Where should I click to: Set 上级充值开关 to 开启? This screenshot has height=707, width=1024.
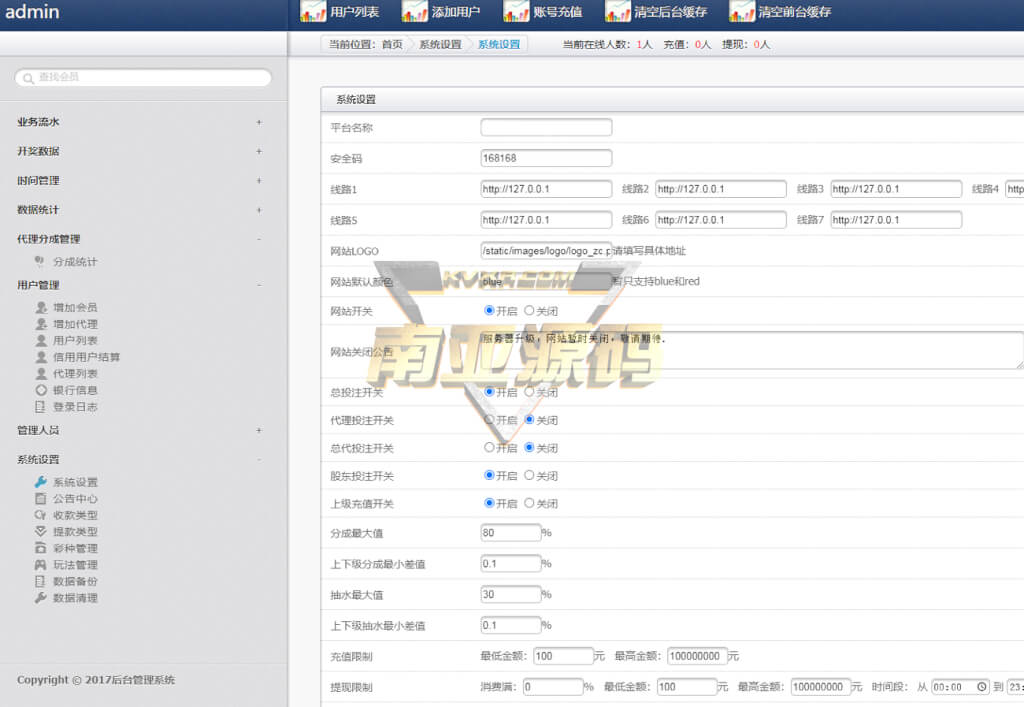tap(489, 503)
